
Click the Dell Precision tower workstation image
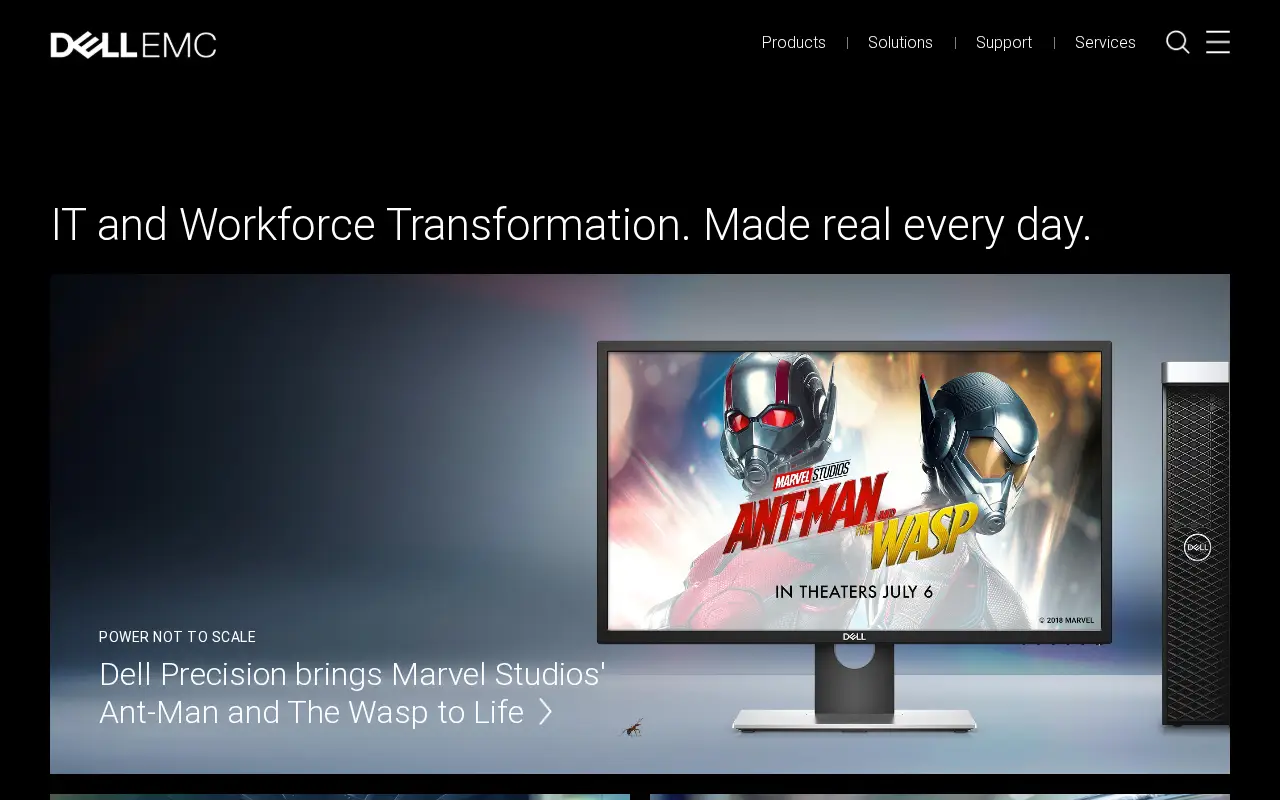click(1195, 543)
